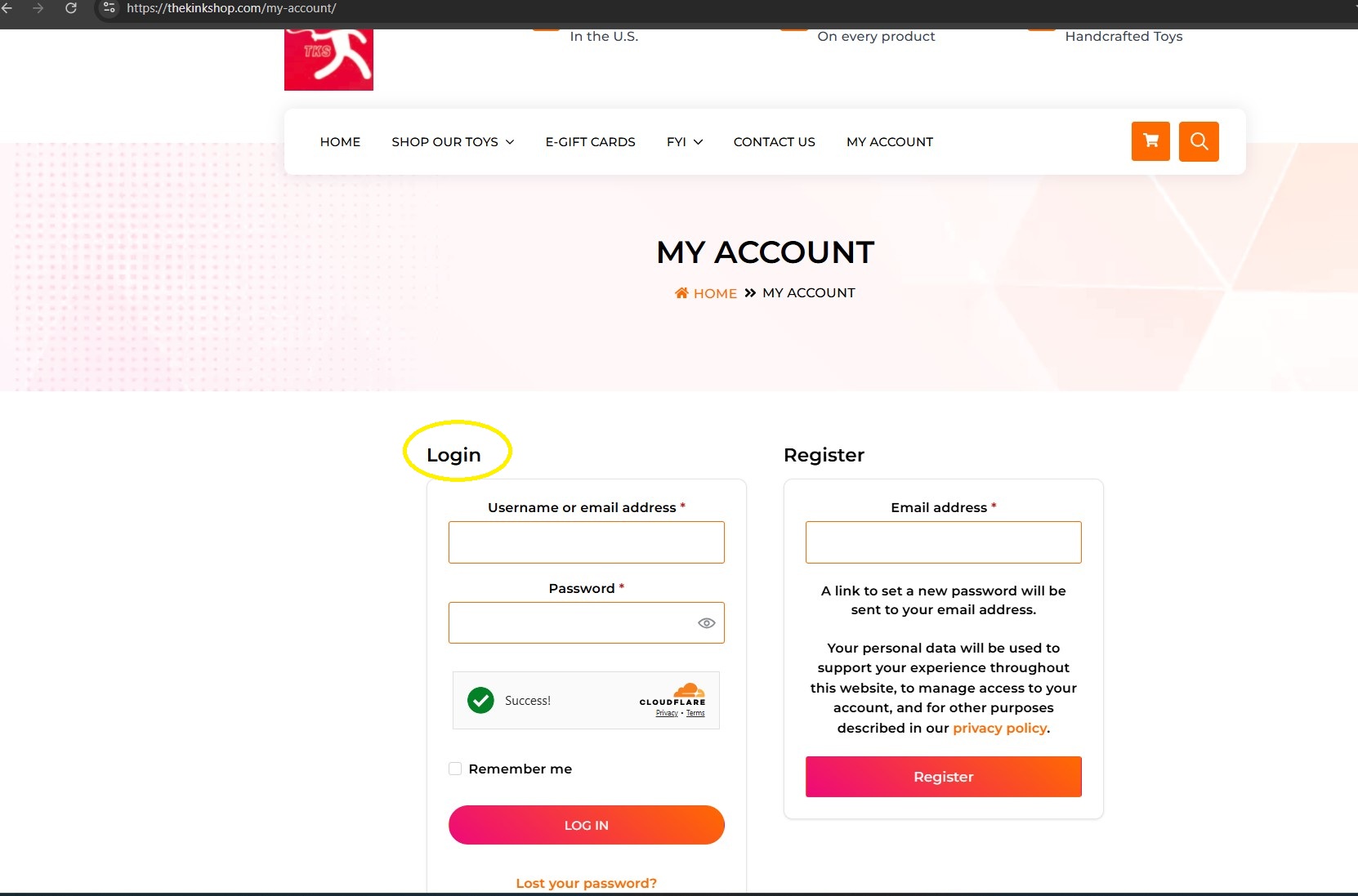The width and height of the screenshot is (1358, 896).
Task: Click the Register gradient button
Action: [944, 777]
